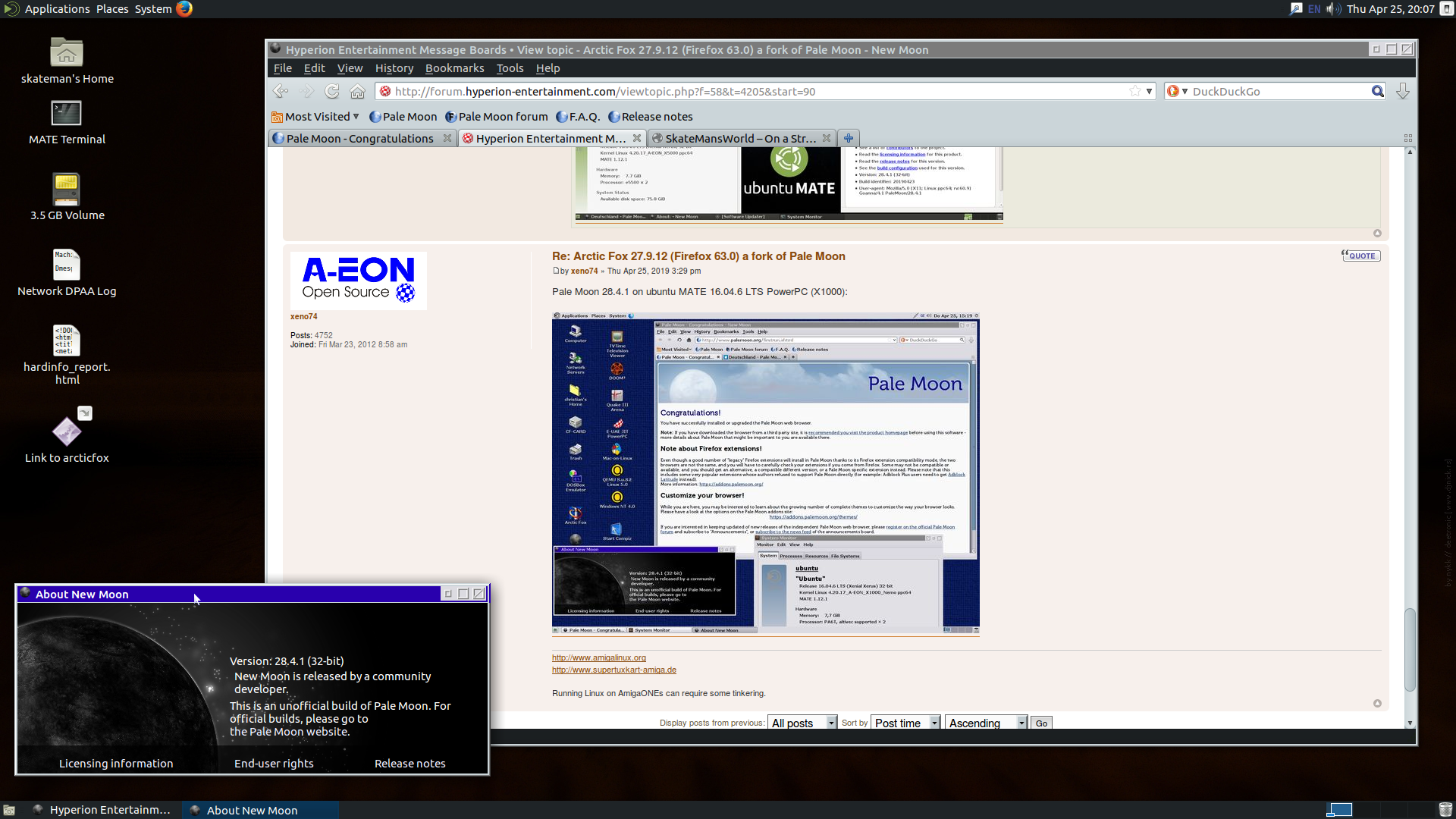This screenshot has width=1456, height=819.
Task: Click search magnifier in DuckDuckGo box
Action: 1377,91
